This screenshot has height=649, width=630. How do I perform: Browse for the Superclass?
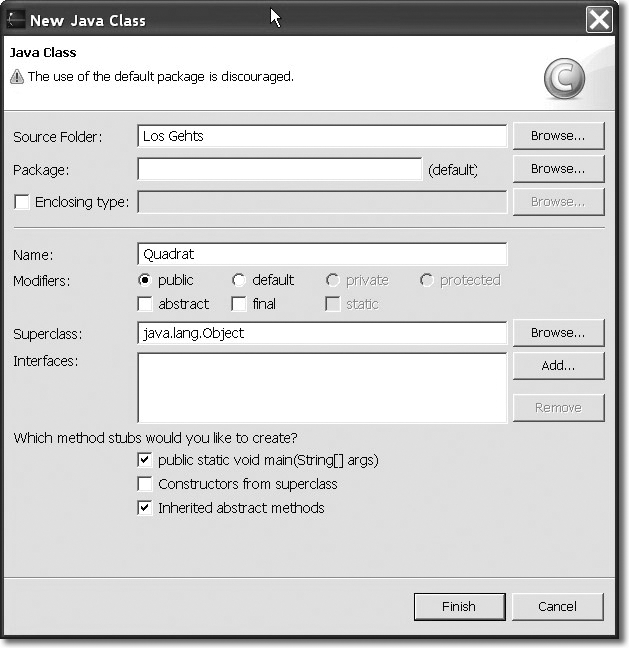coord(558,333)
